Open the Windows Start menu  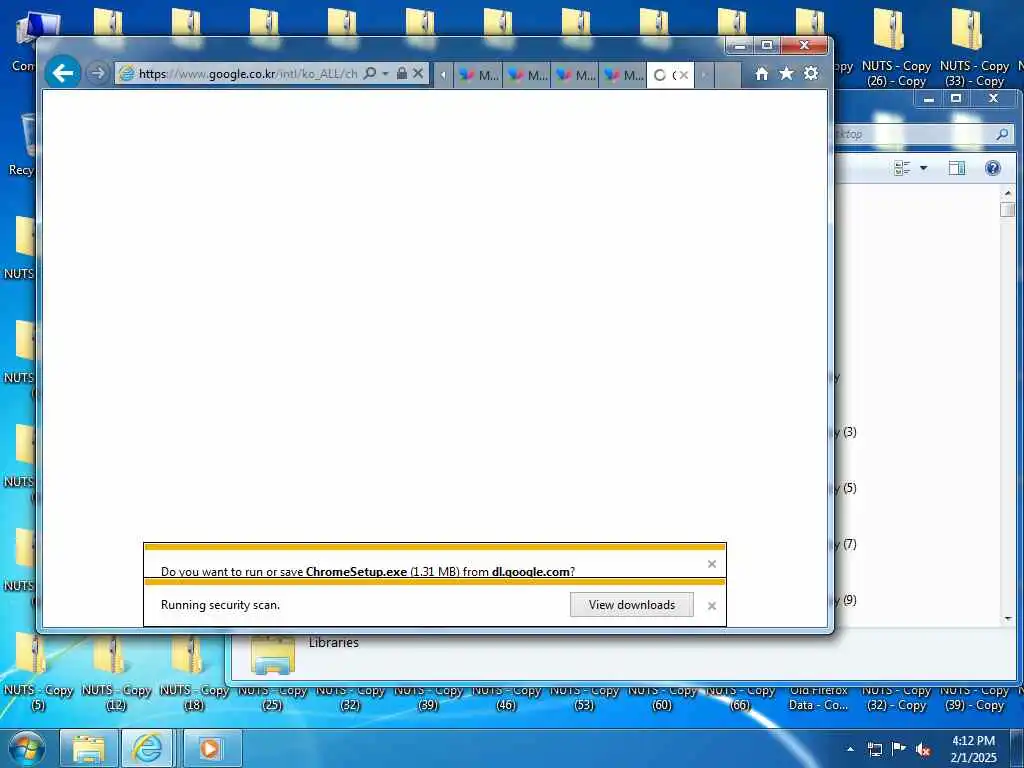27,748
